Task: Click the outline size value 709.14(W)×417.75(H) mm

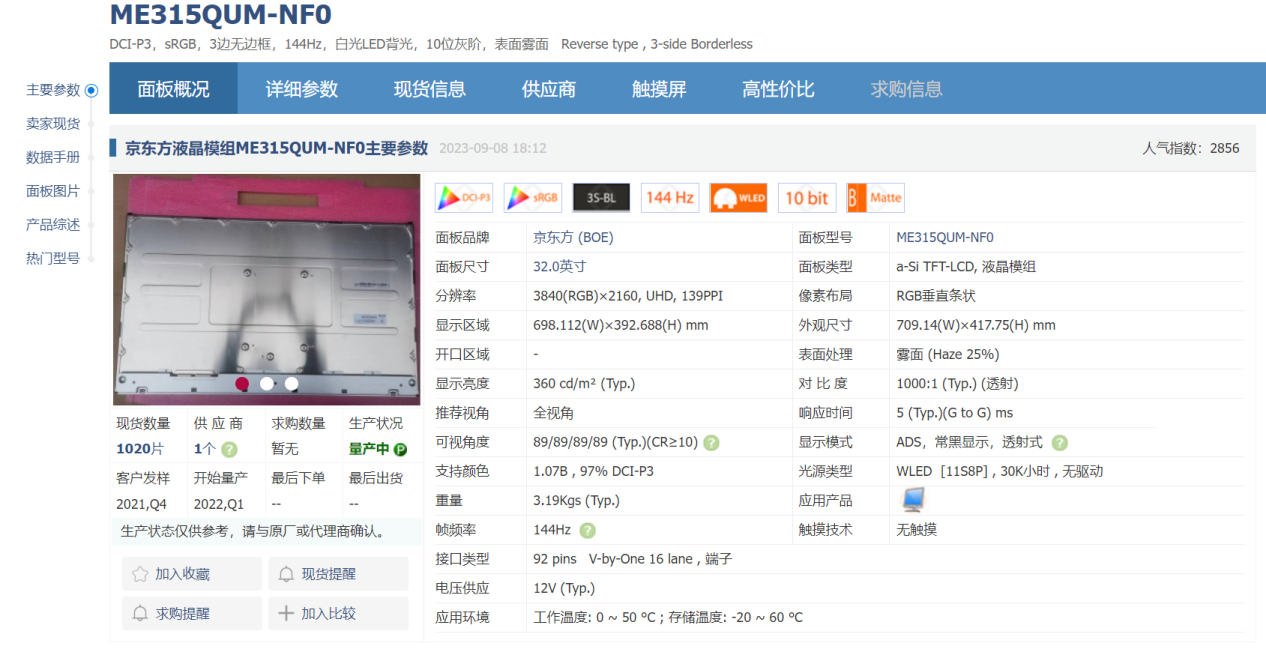Action: pos(976,325)
